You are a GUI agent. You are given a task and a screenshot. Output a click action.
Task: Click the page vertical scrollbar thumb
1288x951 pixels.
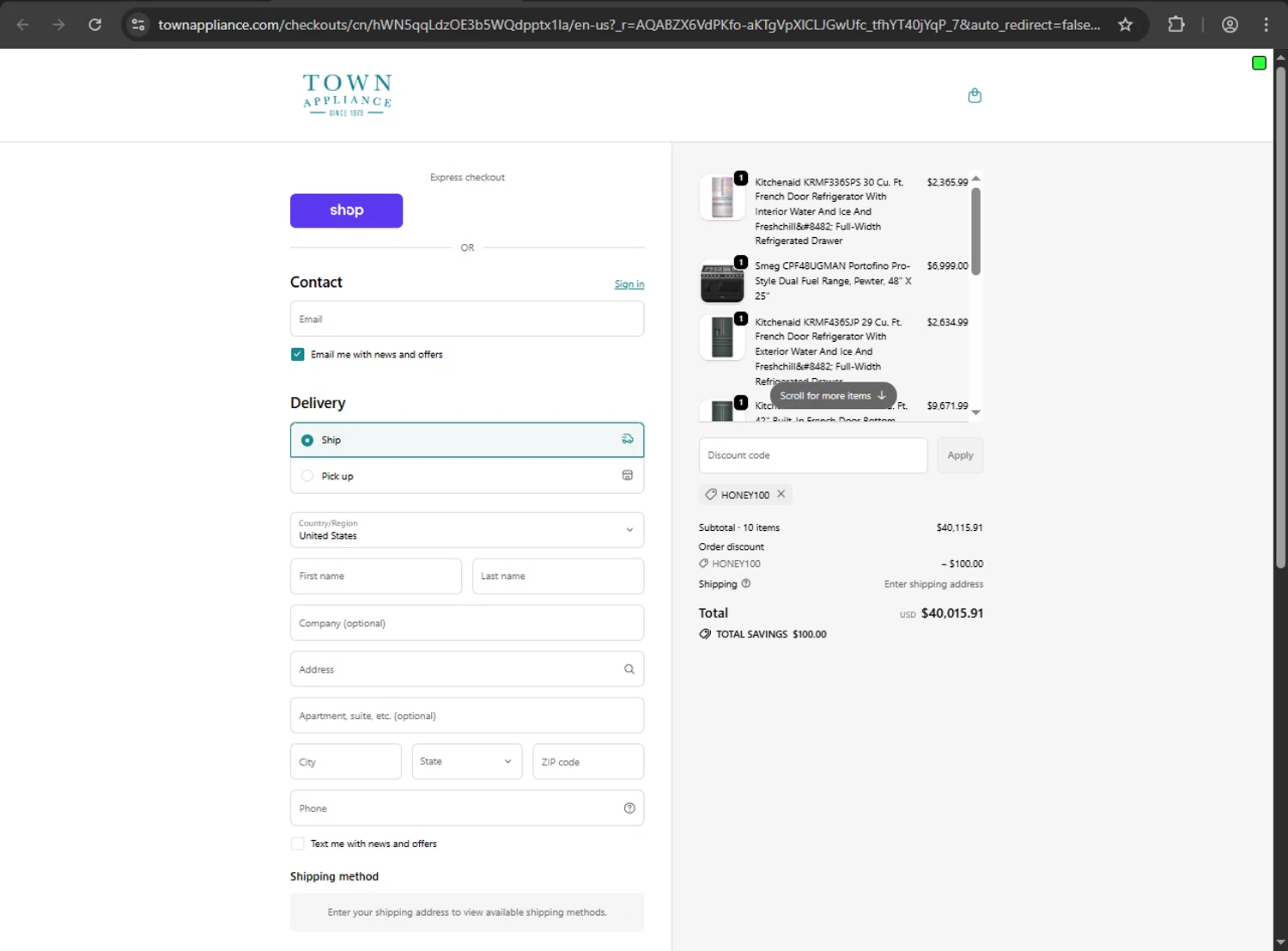[1280, 317]
